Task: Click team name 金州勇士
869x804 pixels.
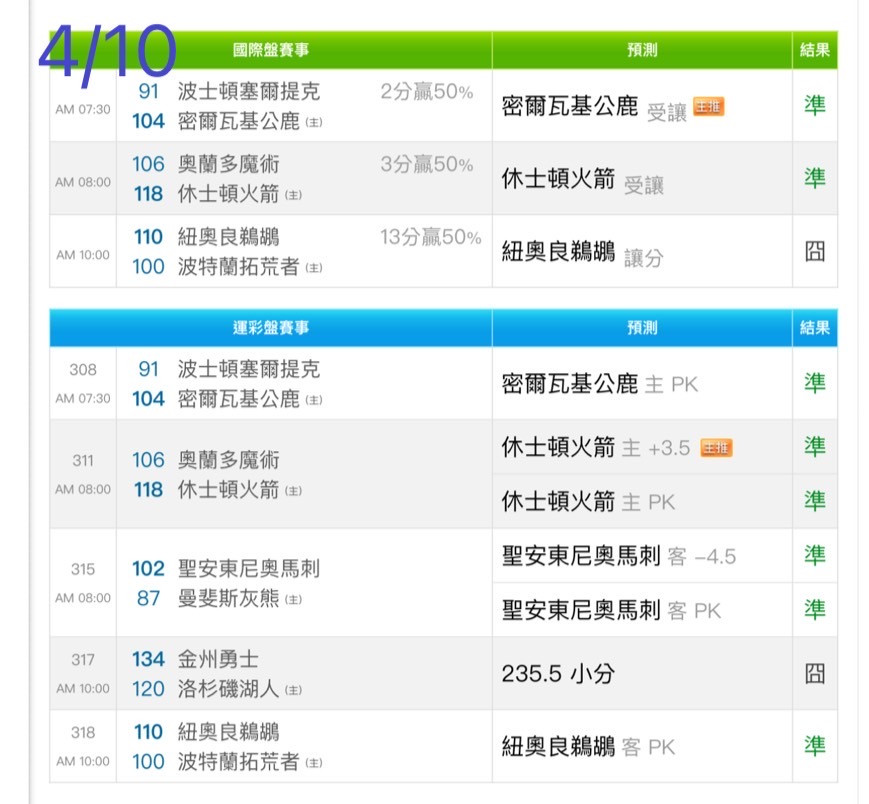Action: (x=218, y=659)
